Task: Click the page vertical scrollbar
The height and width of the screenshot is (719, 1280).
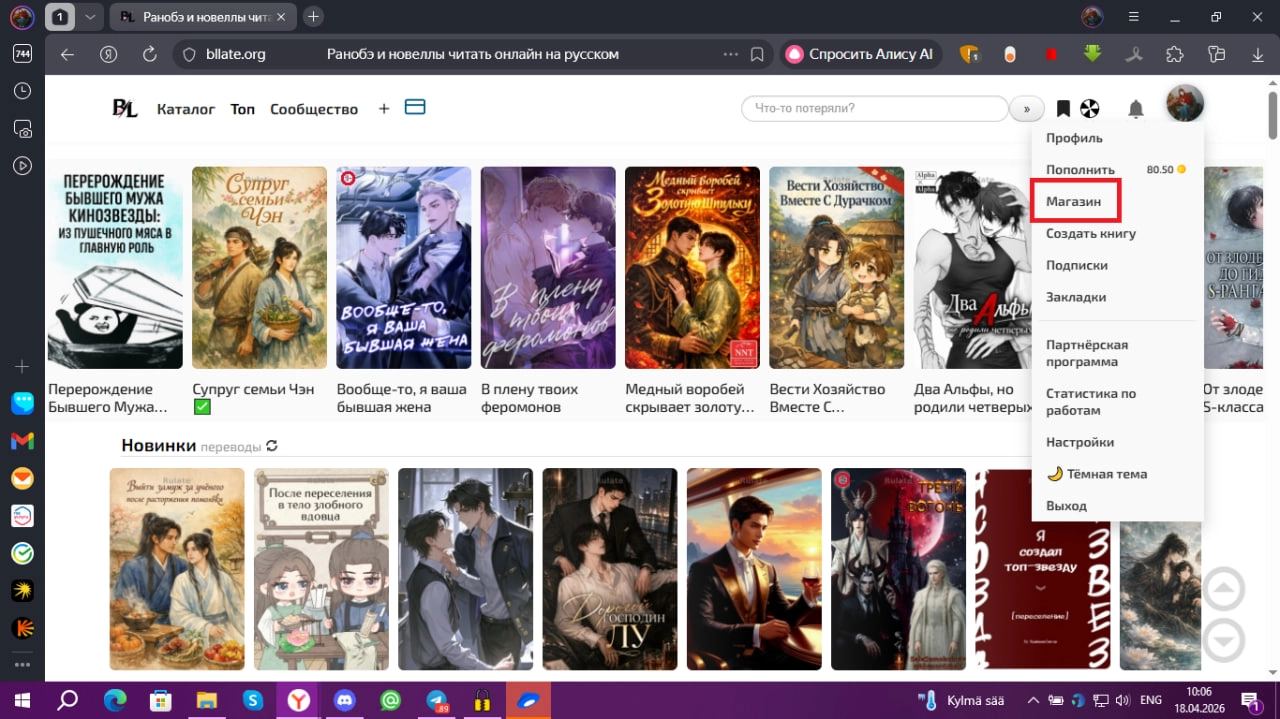Action: point(1272,115)
